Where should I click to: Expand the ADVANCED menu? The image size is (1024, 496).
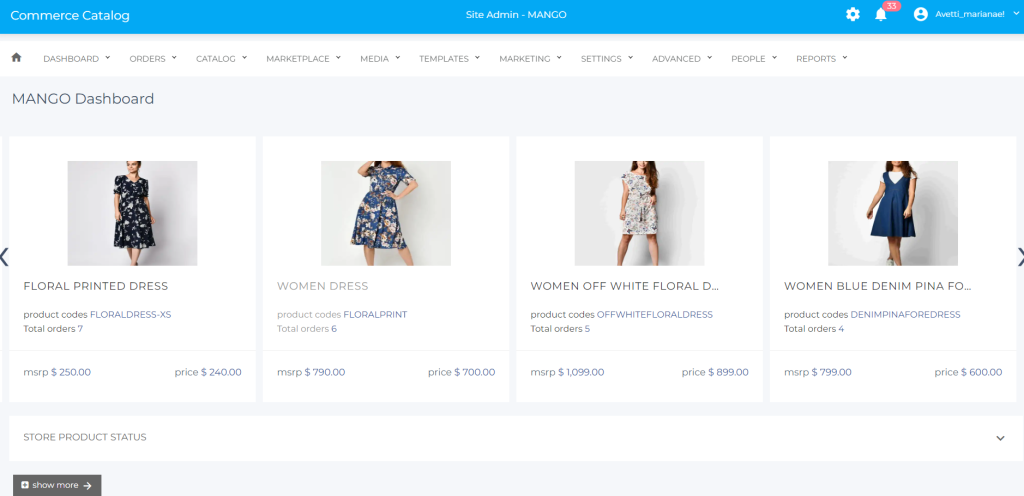(x=682, y=59)
